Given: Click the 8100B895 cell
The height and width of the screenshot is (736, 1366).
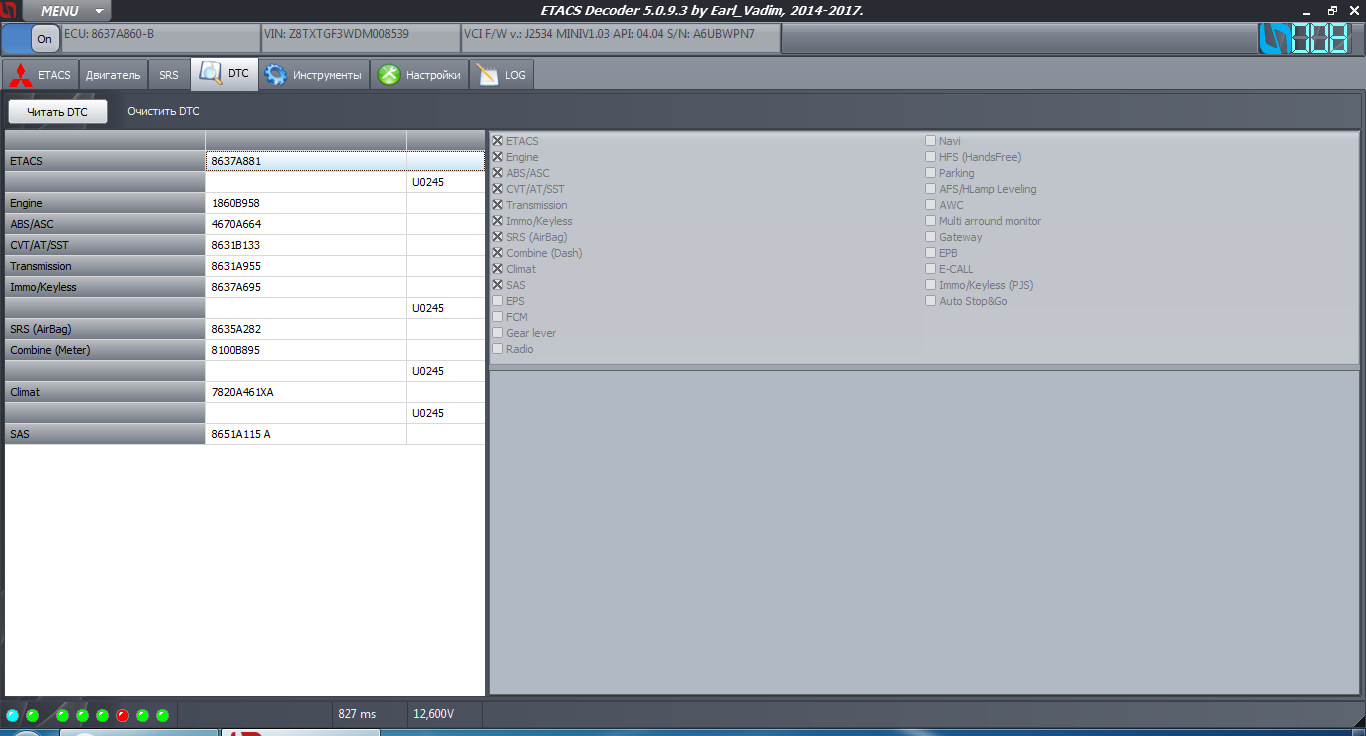Looking at the screenshot, I should 306,350.
